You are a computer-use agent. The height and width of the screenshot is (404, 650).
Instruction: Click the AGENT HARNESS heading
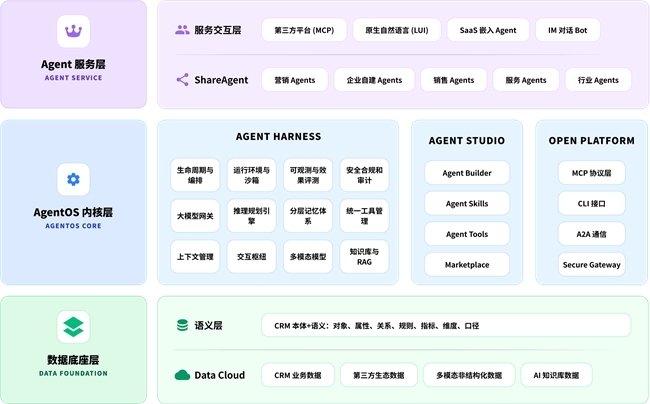279,136
